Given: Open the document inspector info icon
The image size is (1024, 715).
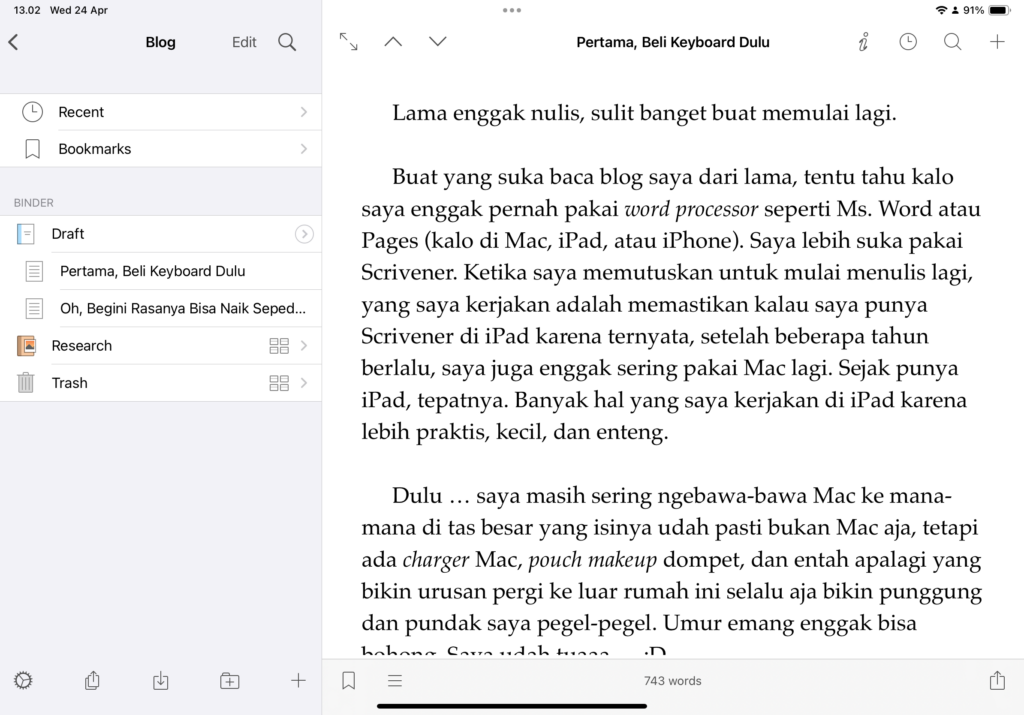Looking at the screenshot, I should tap(863, 42).
